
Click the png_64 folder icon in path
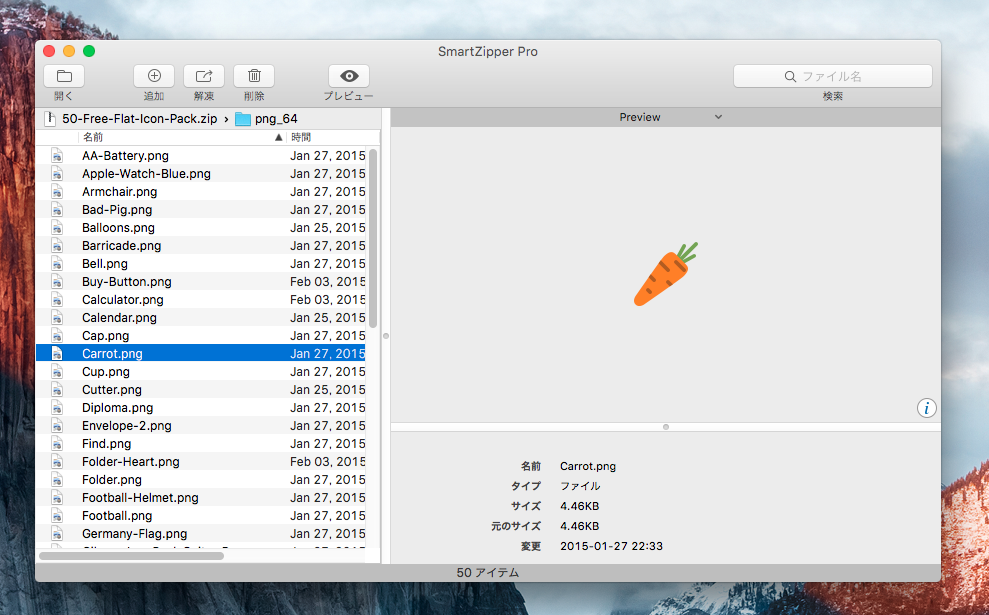[243, 119]
